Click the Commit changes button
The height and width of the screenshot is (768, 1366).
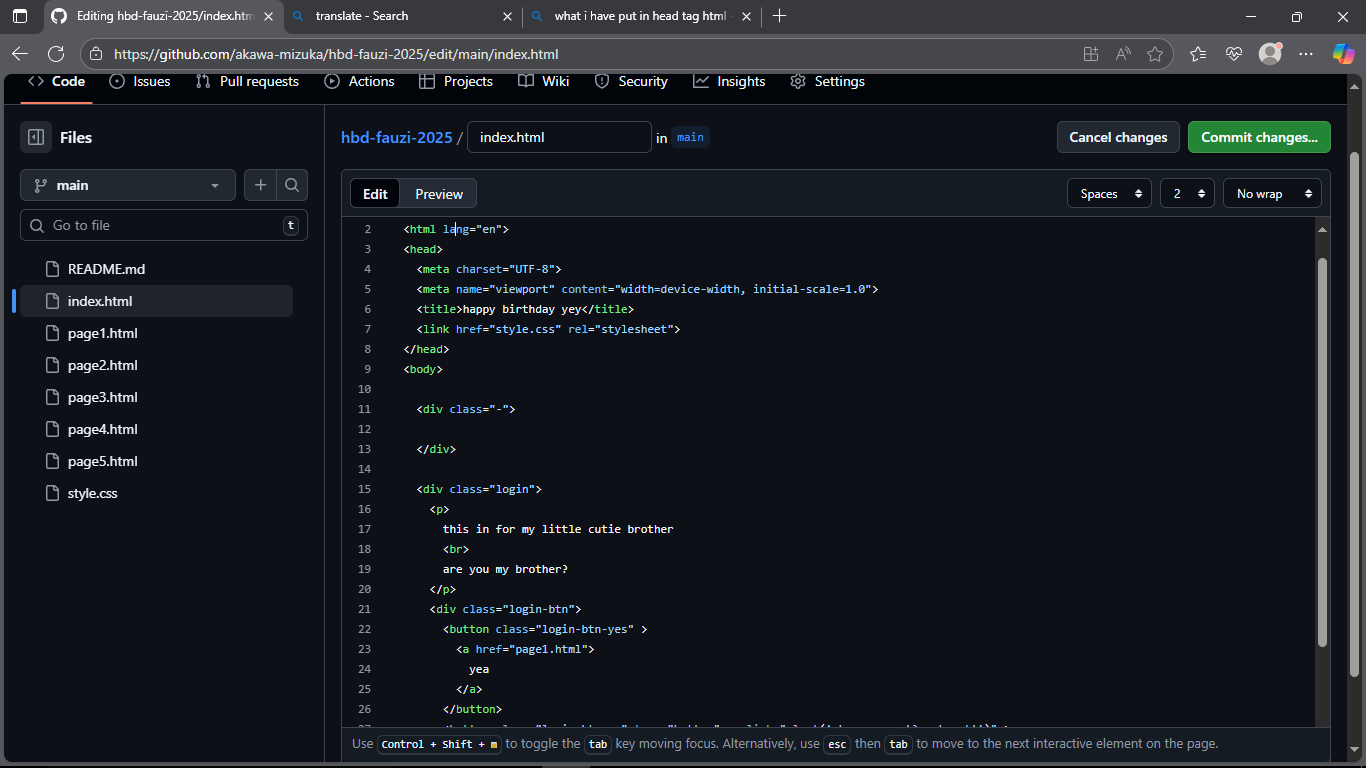click(x=1258, y=137)
